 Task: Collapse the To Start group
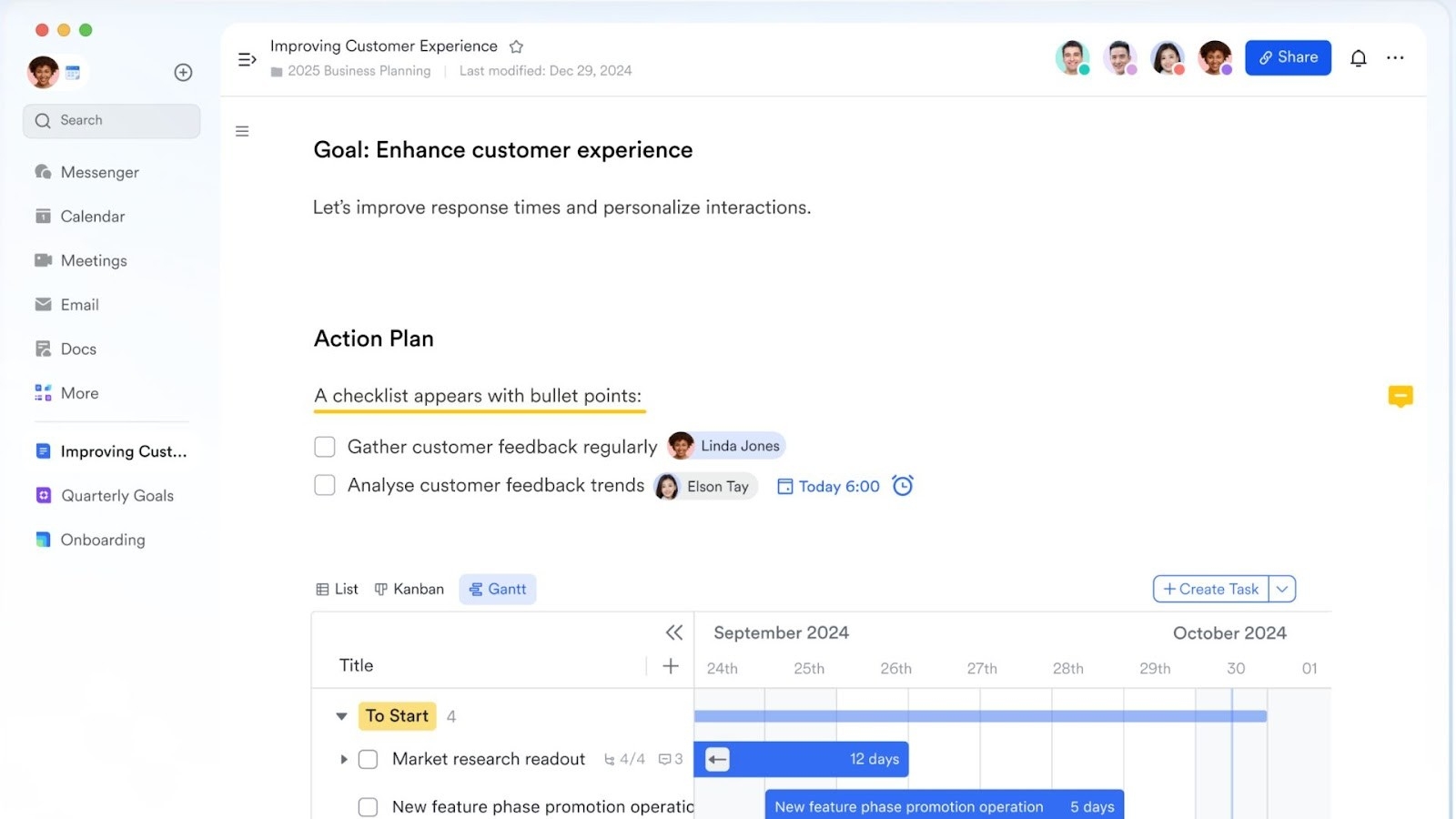(x=341, y=716)
